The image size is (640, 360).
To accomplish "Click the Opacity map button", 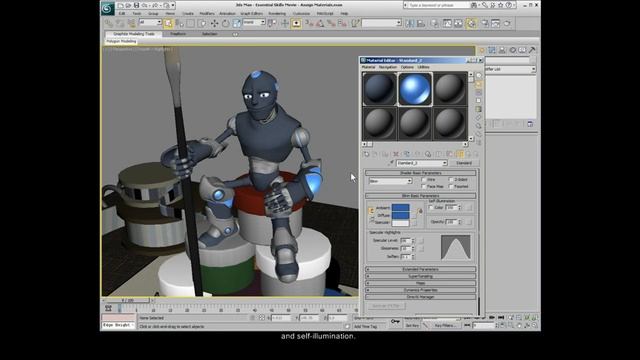I will pos(468,222).
